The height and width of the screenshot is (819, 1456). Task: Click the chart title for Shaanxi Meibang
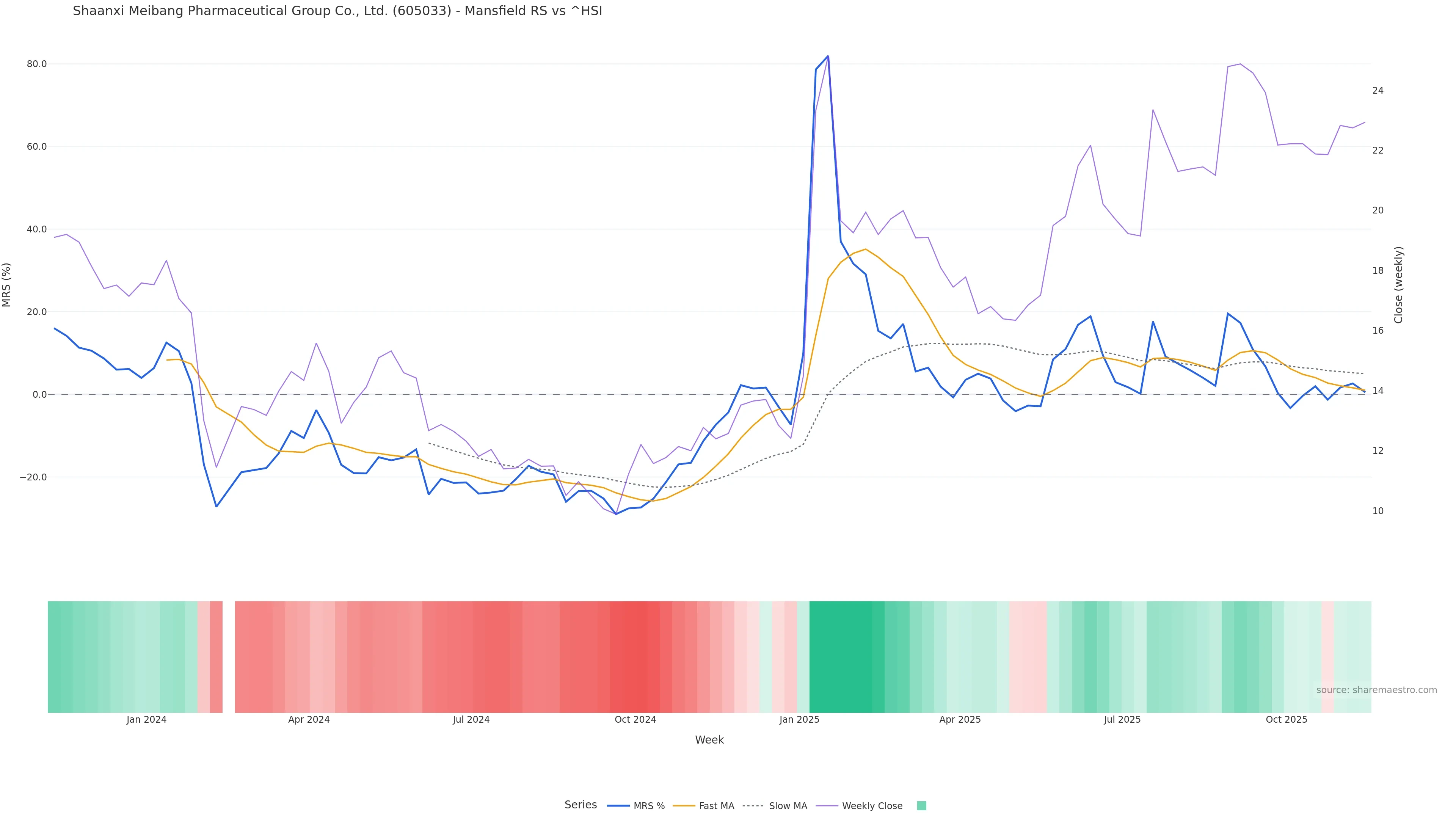coord(337,11)
